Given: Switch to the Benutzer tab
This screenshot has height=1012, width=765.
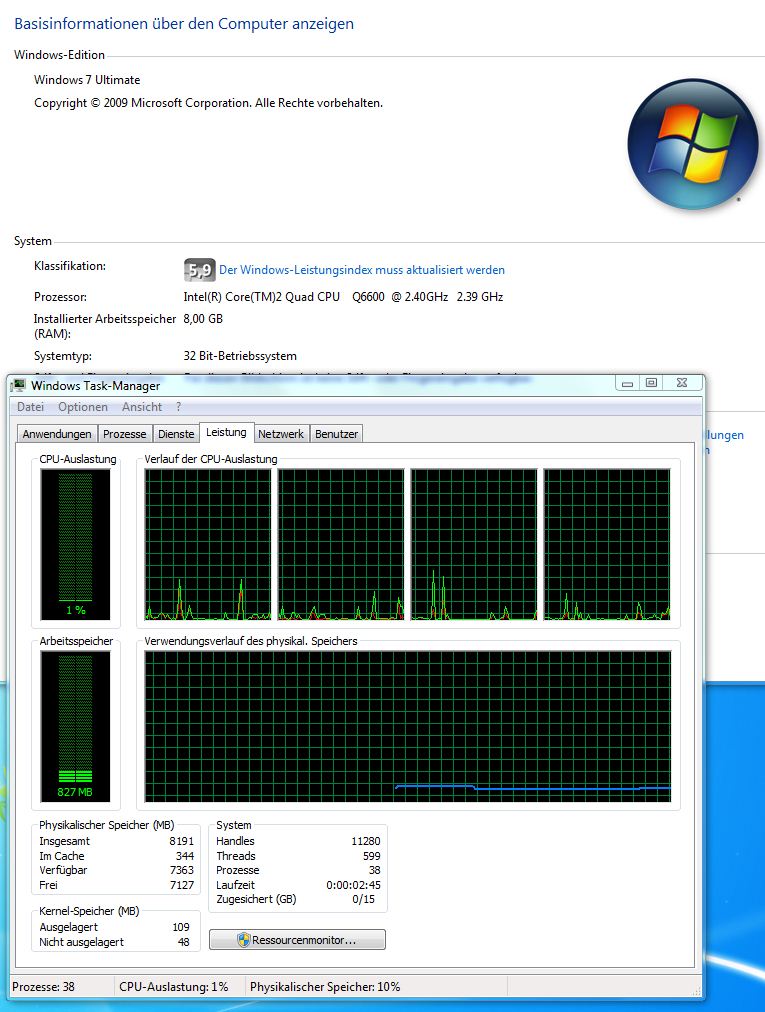Looking at the screenshot, I should pos(336,434).
